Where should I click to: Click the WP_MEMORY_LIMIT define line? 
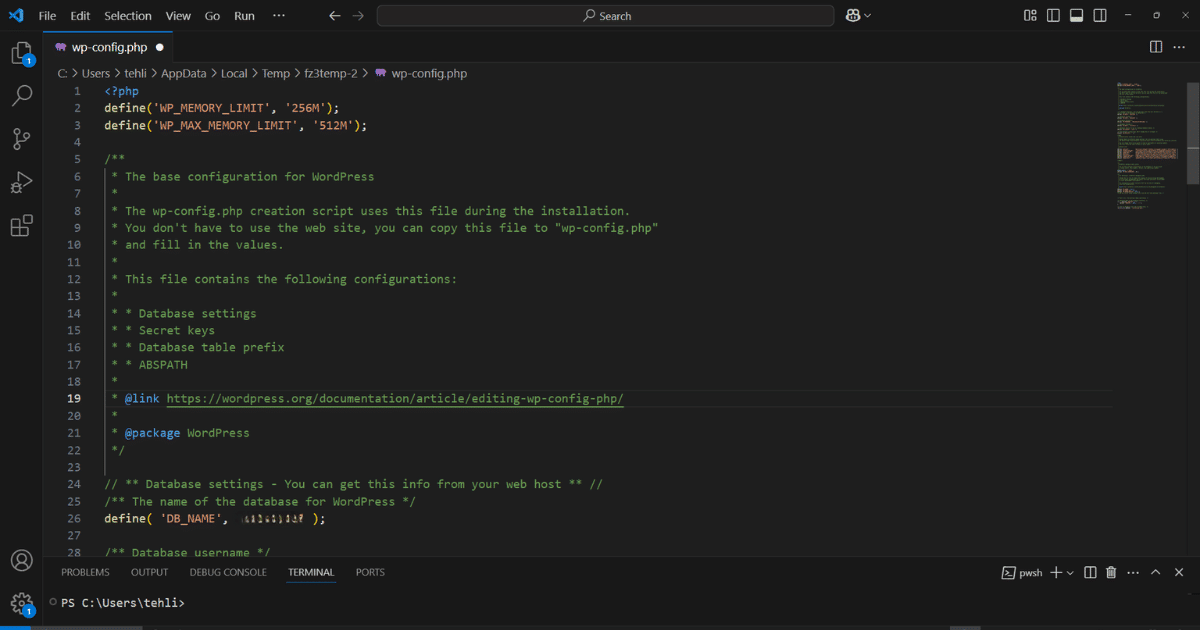point(222,108)
